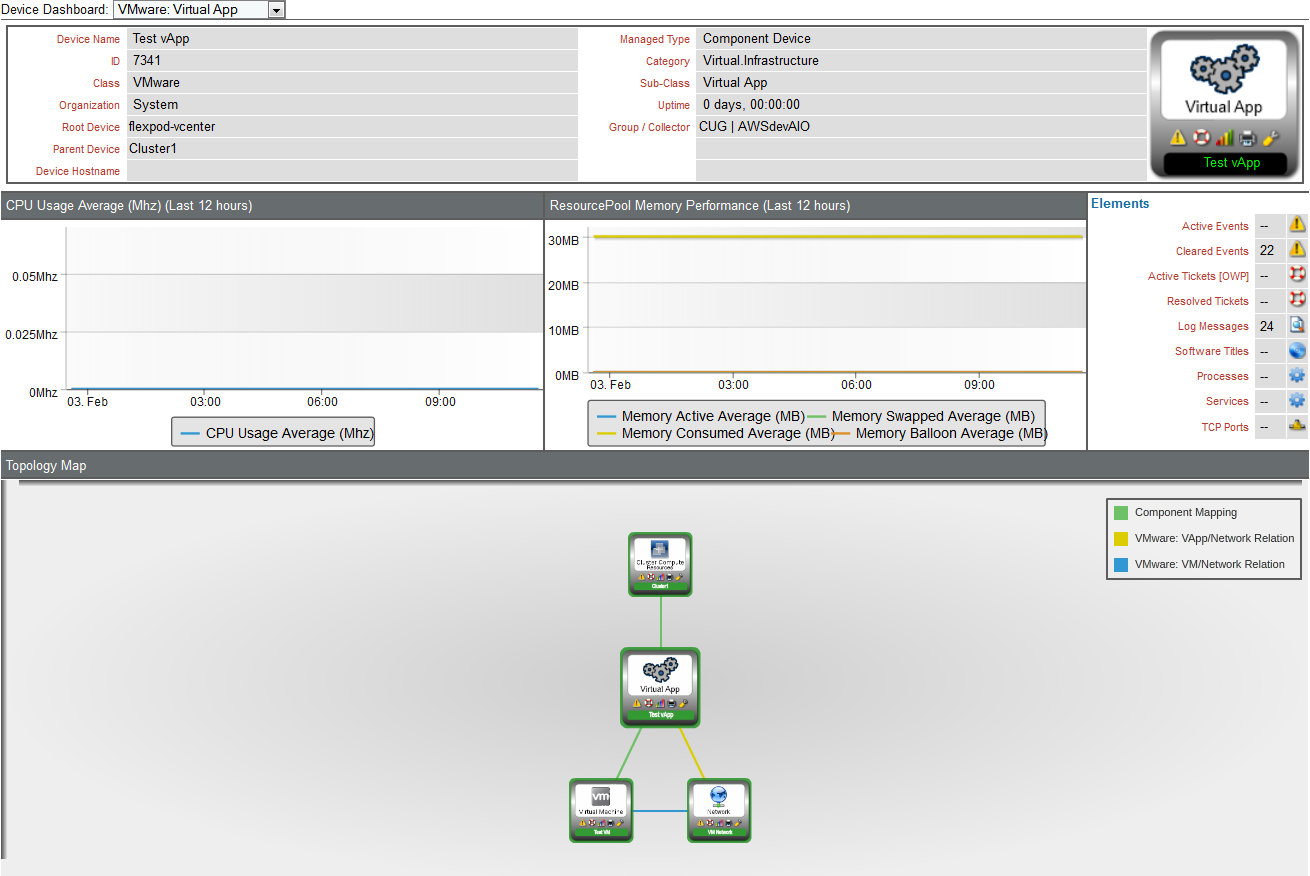Click the warning events icon on device card
The width and height of the screenshot is (1310, 876).
(x=1178, y=138)
